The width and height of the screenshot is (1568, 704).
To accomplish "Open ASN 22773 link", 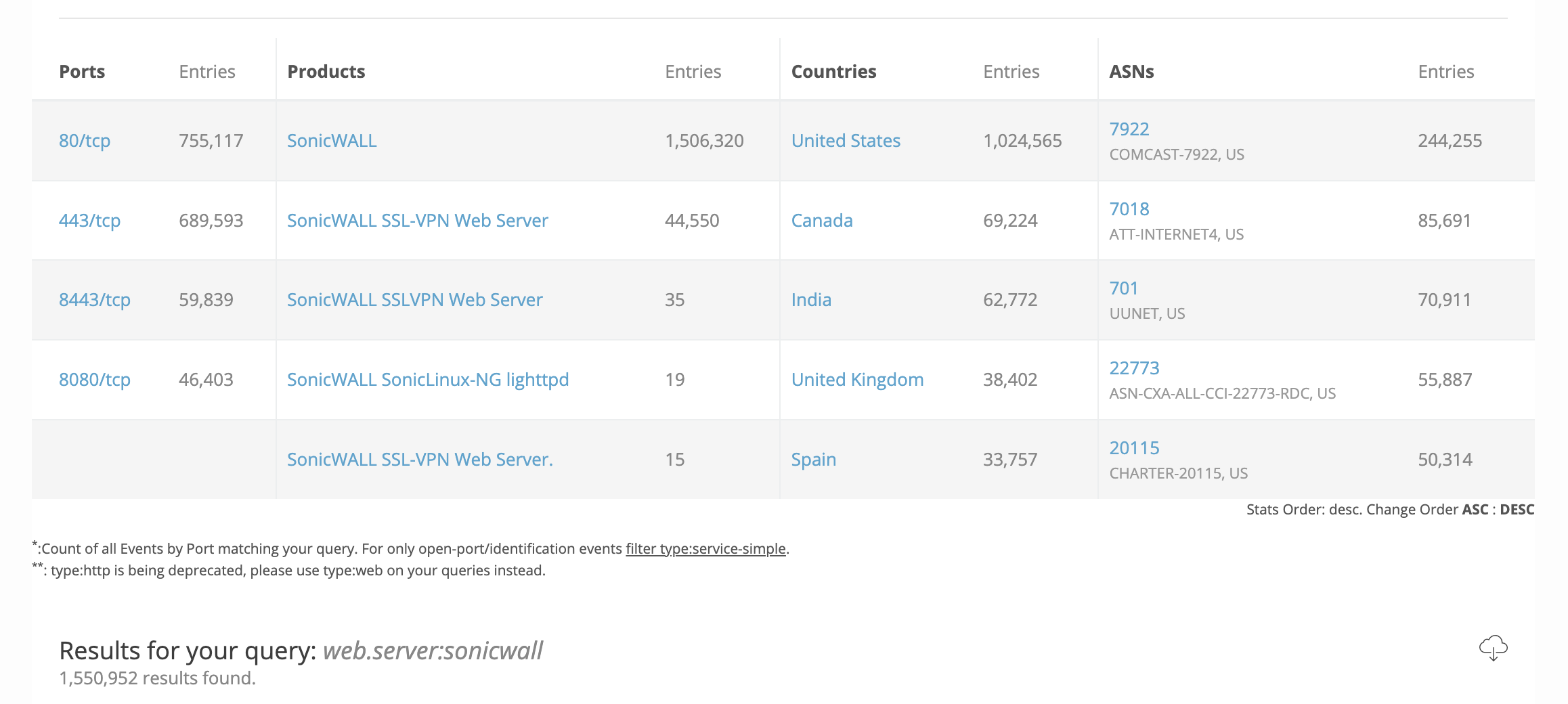I will tap(1134, 368).
